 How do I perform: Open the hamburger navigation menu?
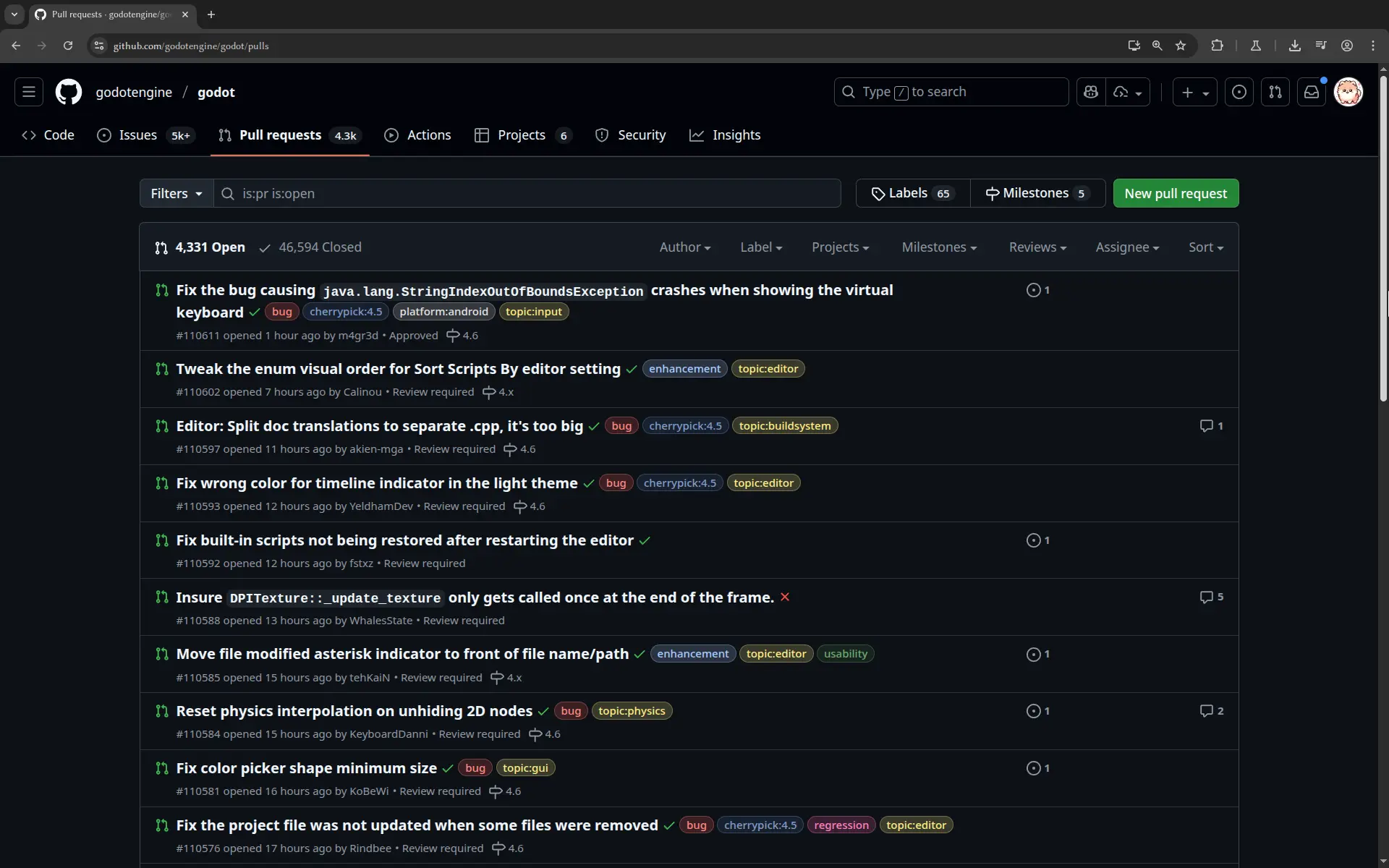tap(29, 92)
